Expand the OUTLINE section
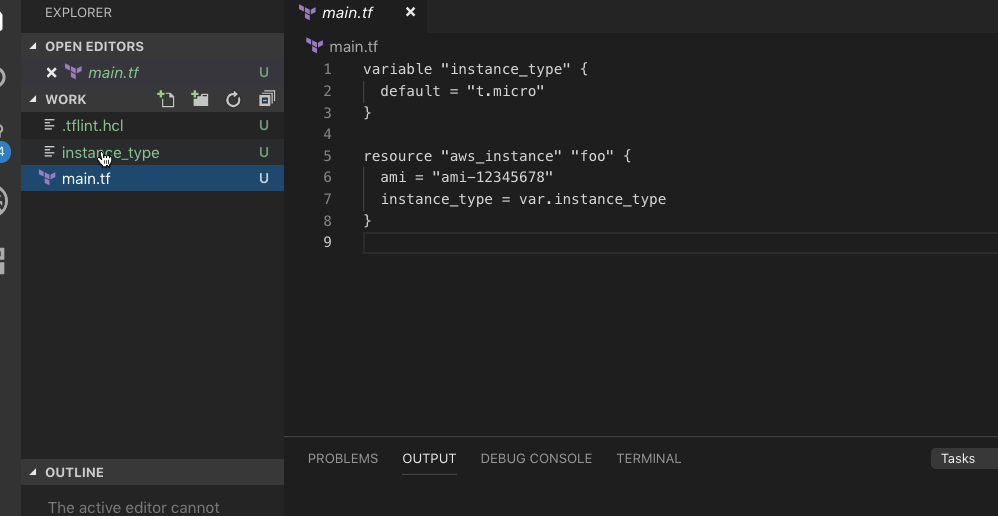The image size is (998, 516). pyautogui.click(x=33, y=473)
